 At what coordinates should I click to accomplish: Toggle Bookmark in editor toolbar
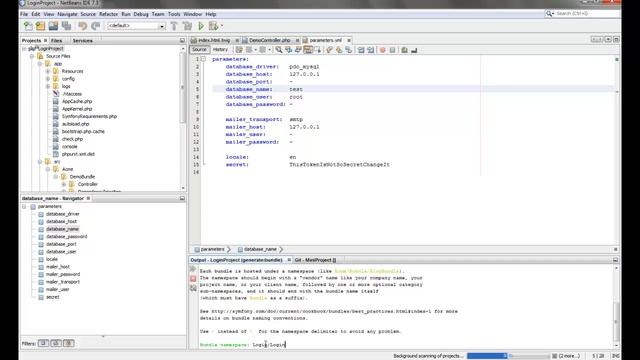[349, 50]
